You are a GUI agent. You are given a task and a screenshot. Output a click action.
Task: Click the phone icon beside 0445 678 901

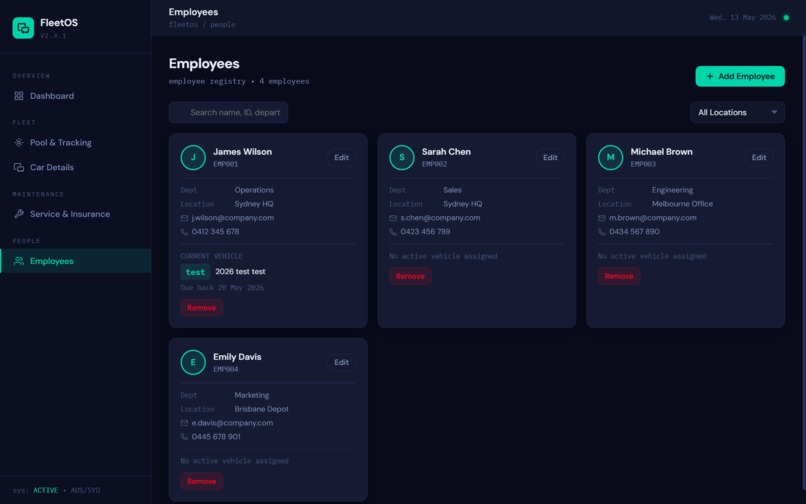click(184, 437)
